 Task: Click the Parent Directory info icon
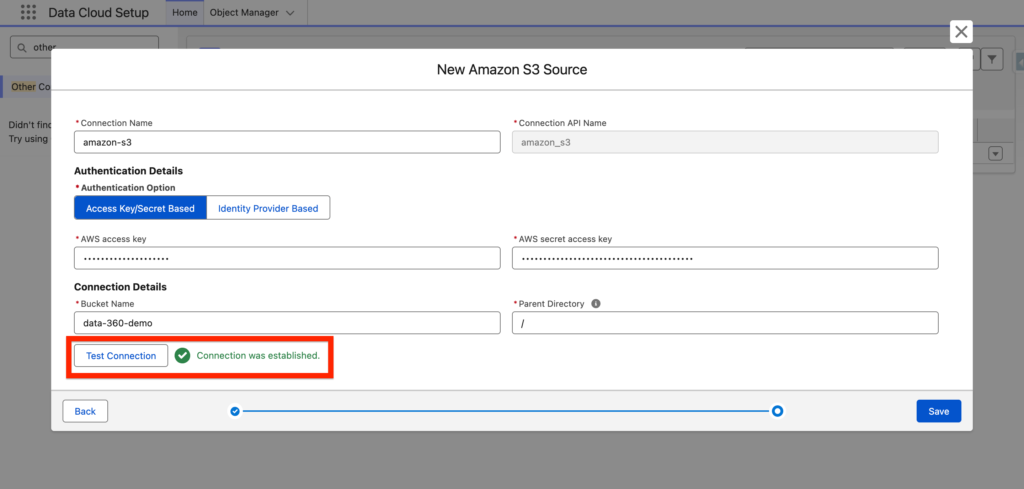595,304
